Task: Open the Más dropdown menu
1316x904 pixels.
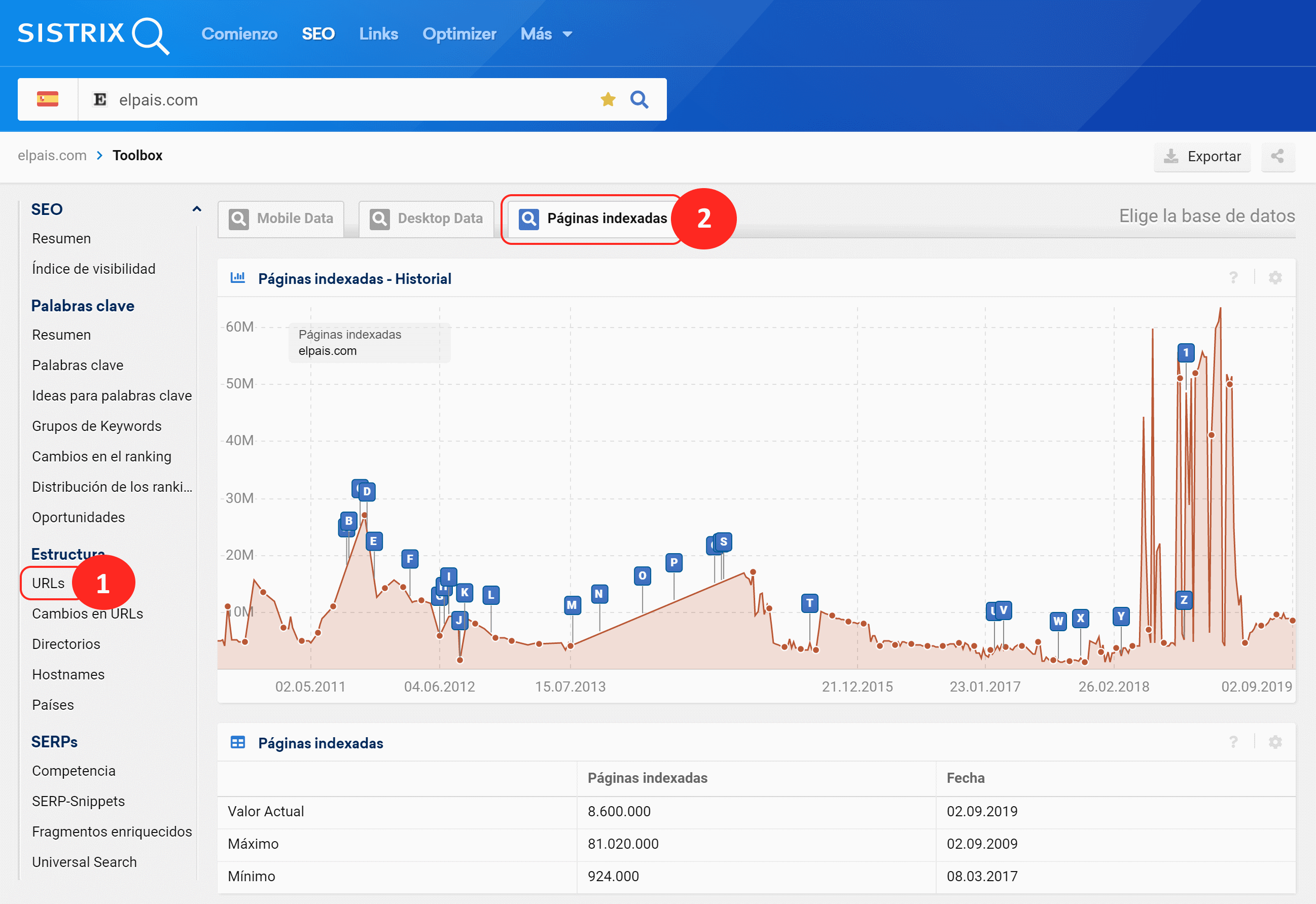Action: click(x=546, y=34)
